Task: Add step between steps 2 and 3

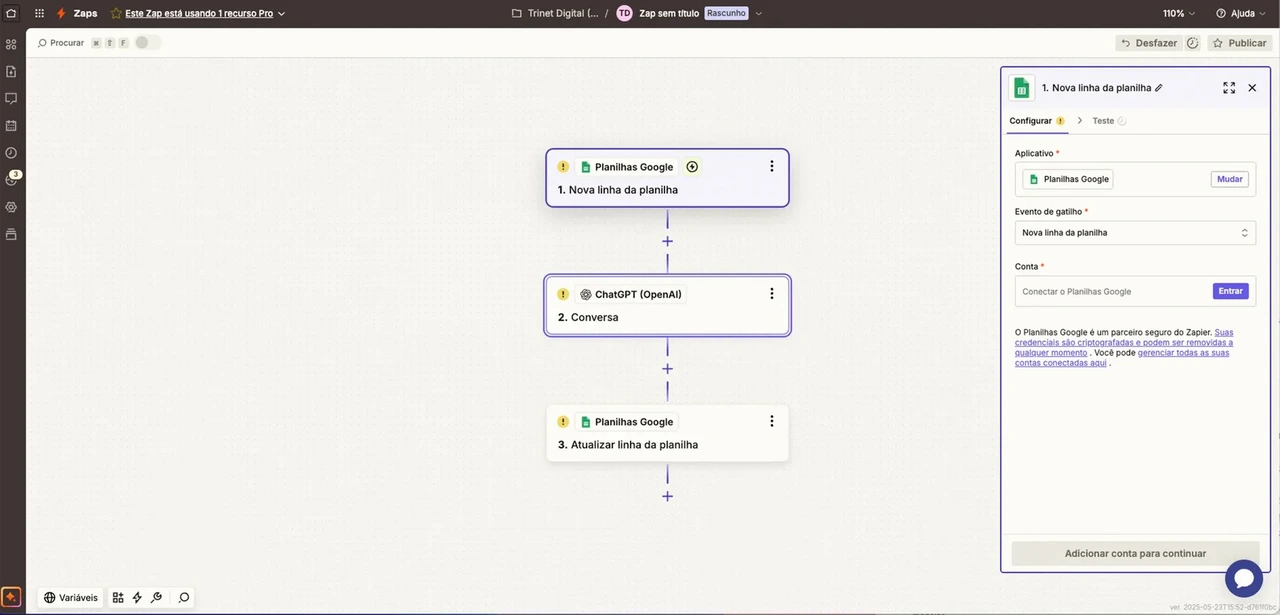Action: click(x=667, y=368)
